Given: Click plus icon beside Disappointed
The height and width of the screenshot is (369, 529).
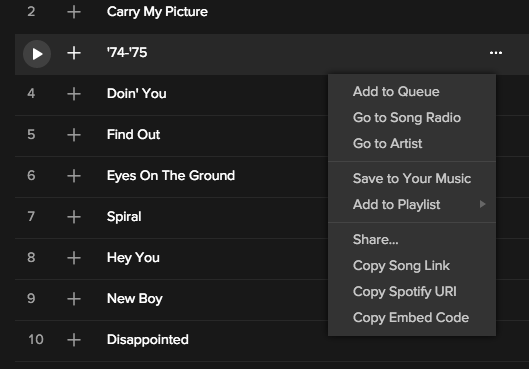Looking at the screenshot, I should tap(74, 340).
